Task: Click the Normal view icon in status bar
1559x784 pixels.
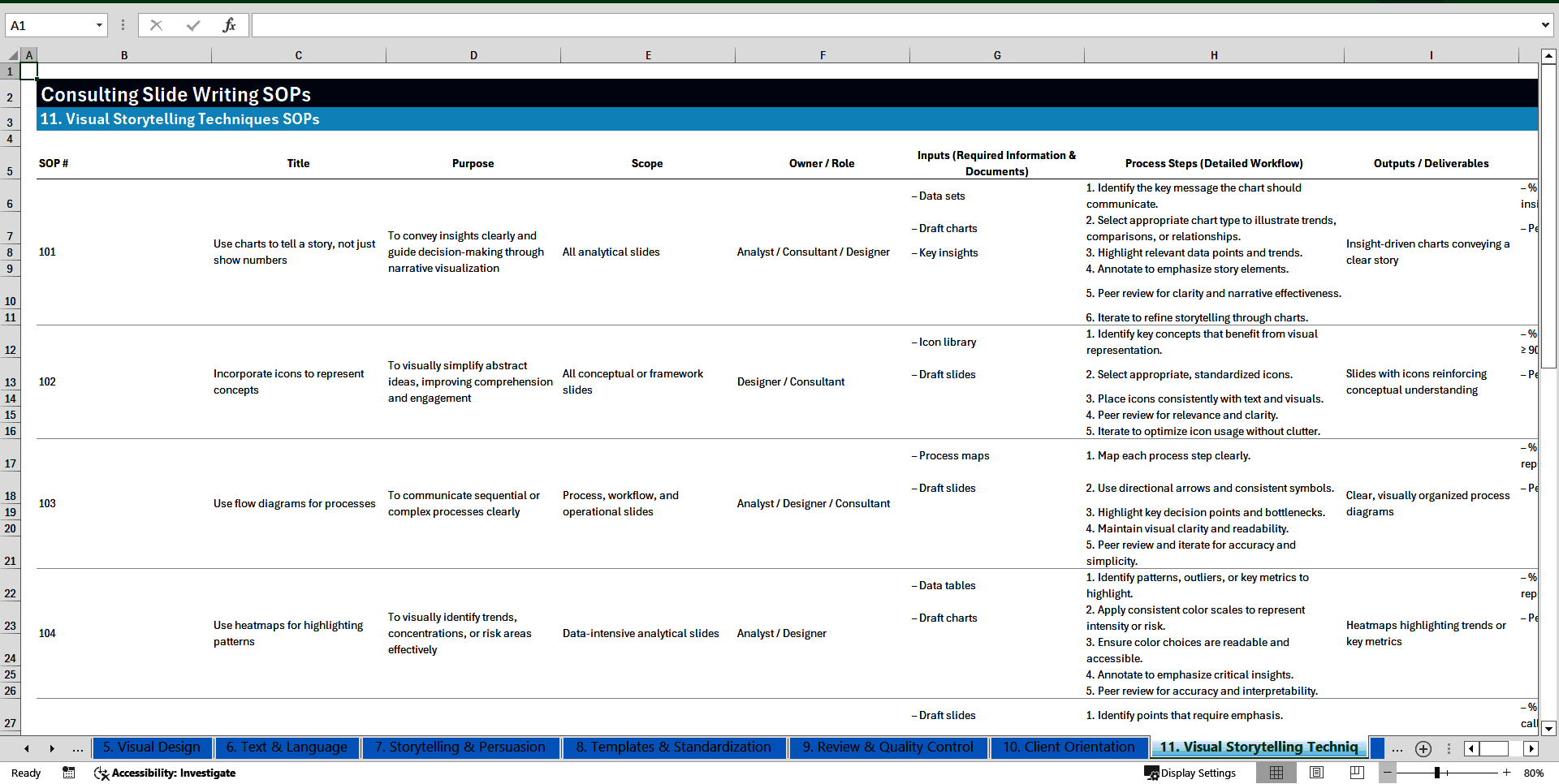Action: click(x=1276, y=773)
